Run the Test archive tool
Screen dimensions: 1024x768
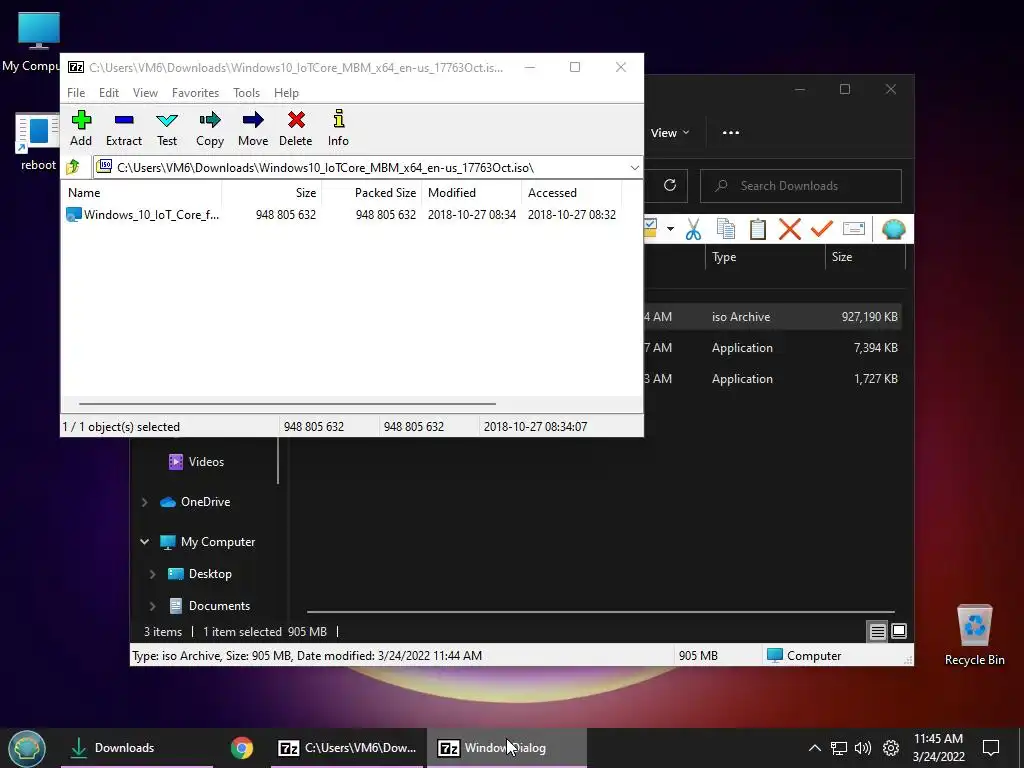click(x=167, y=128)
